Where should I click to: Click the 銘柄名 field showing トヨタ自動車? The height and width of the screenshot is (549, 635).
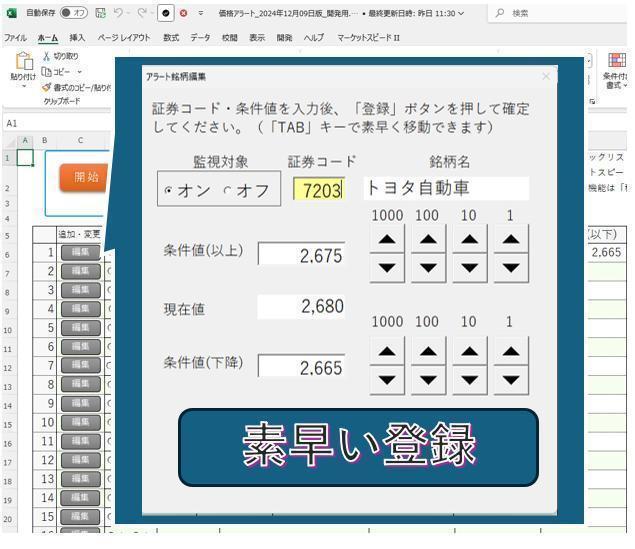tap(446, 188)
